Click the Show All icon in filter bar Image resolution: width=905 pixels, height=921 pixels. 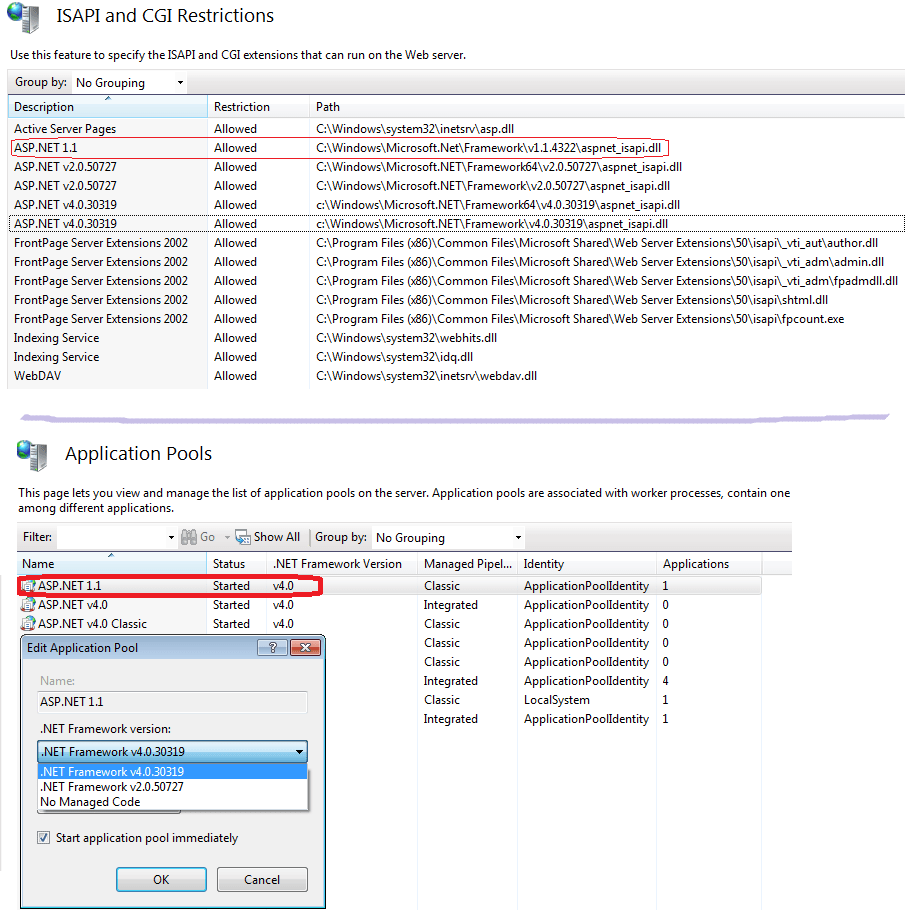pyautogui.click(x=243, y=537)
